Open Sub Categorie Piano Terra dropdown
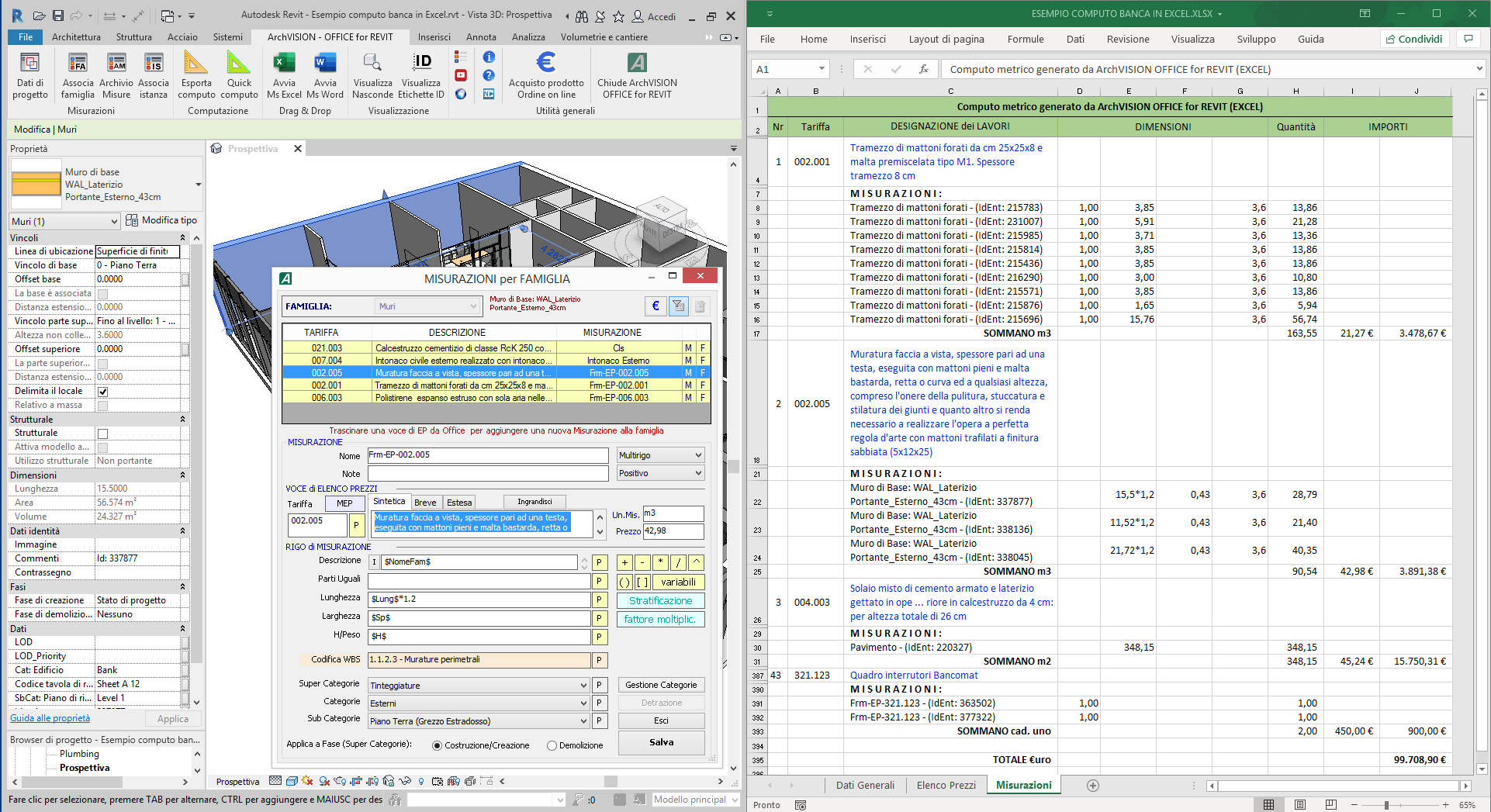The image size is (1491, 812). pos(479,721)
